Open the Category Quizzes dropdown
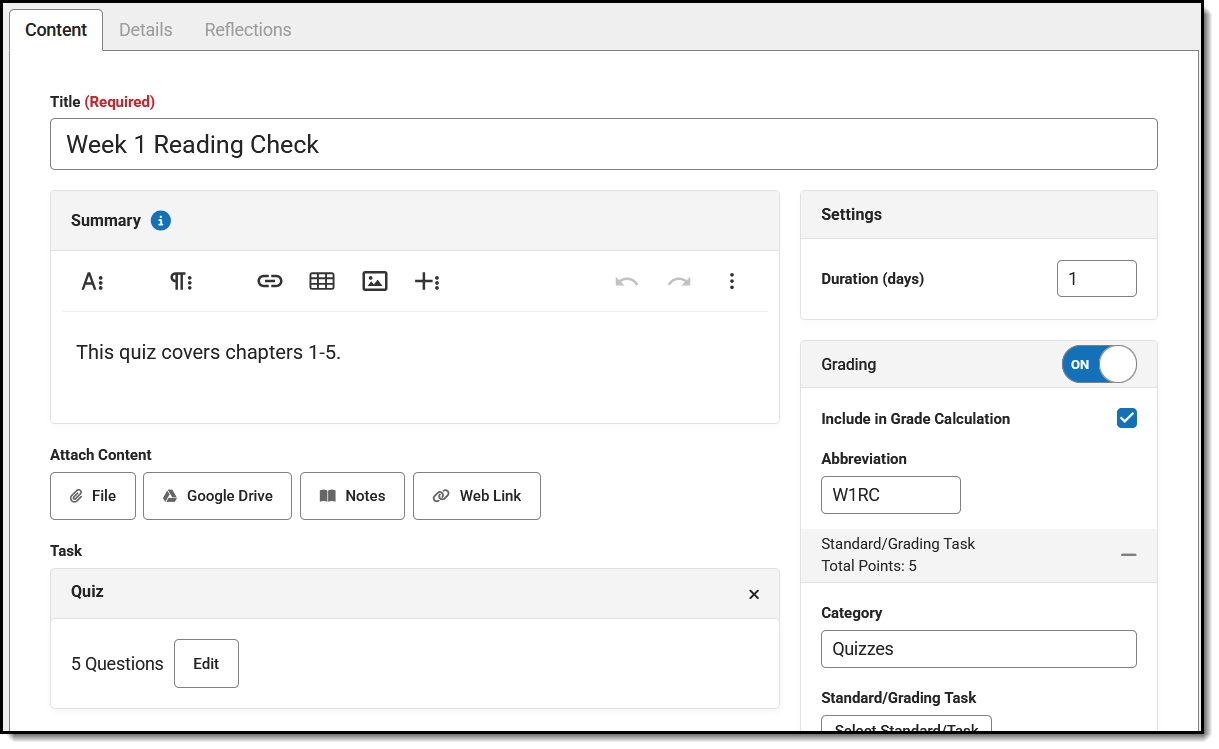Screen dimensions: 1219x749 click(x=979, y=648)
